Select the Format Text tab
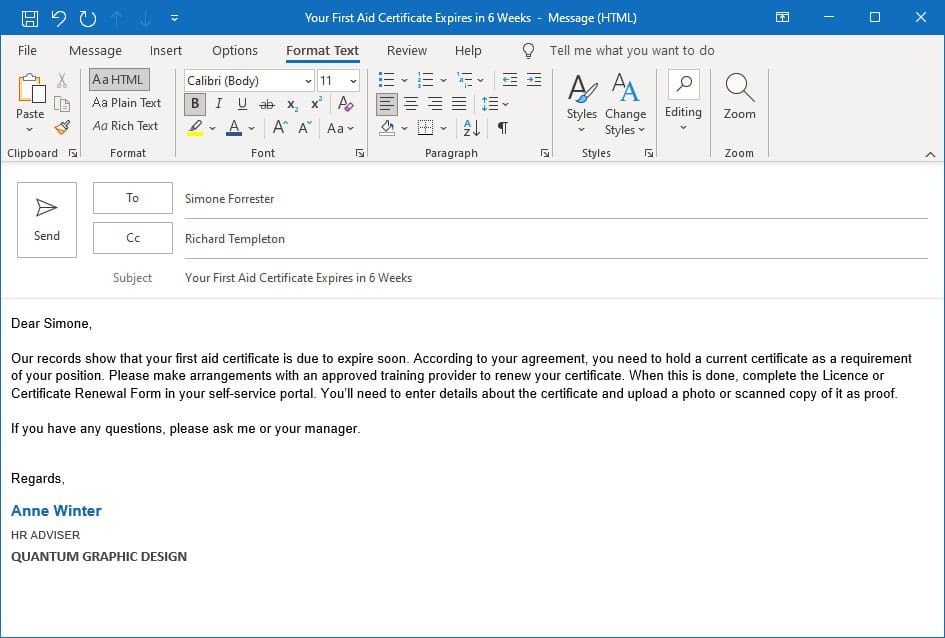This screenshot has height=638, width=945. pos(322,51)
